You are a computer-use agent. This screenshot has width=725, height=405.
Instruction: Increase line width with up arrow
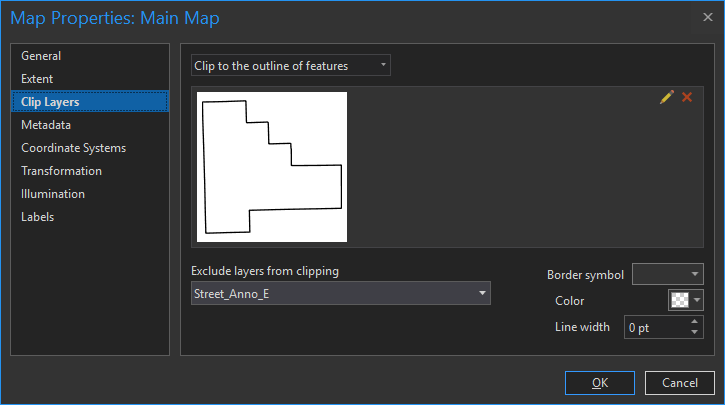point(695,322)
